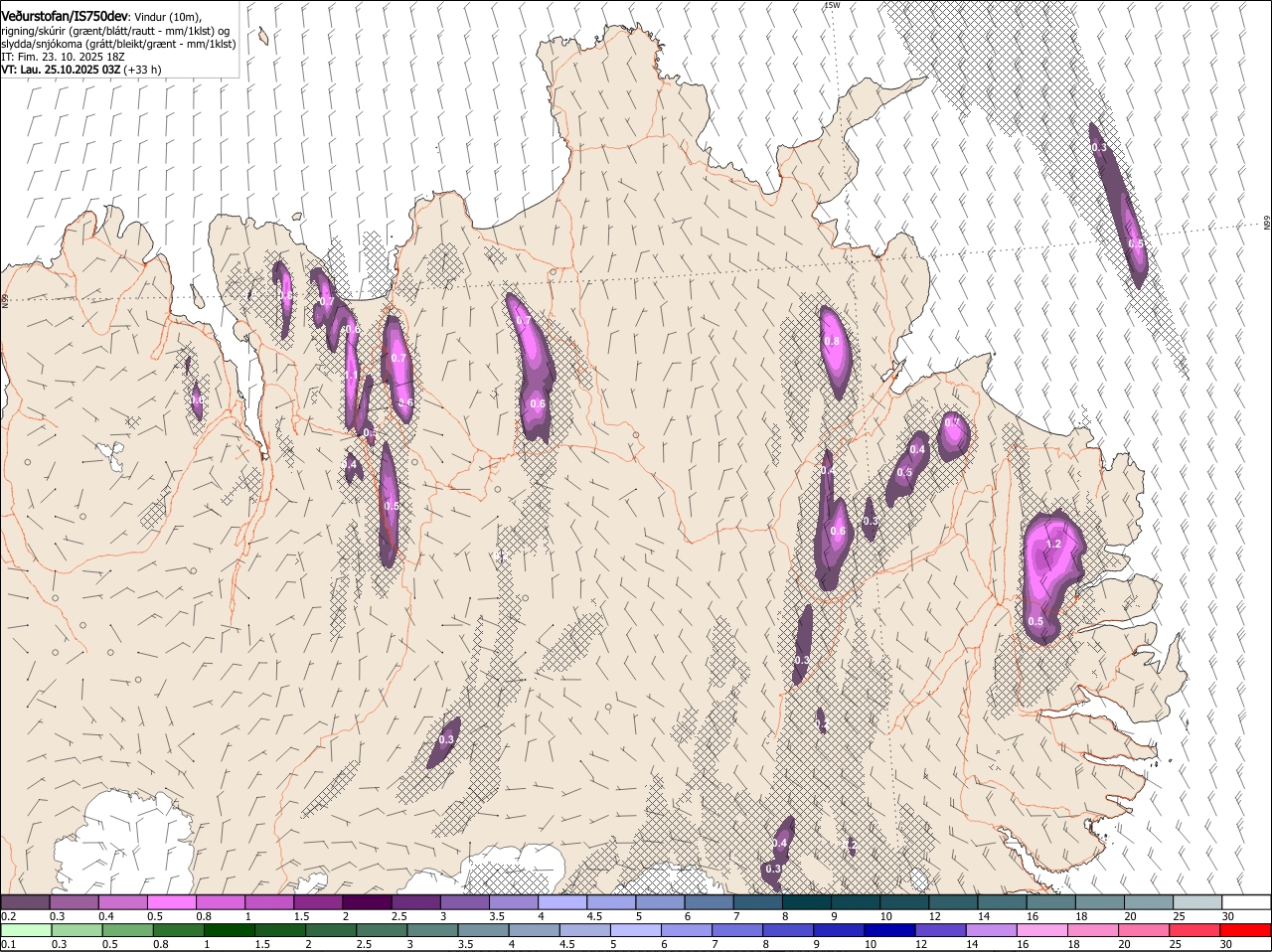Select the 'VT: Lau. 25.10.2025 03Z (+33 h)' line
Screen dimensions: 1272x952
coord(81,70)
